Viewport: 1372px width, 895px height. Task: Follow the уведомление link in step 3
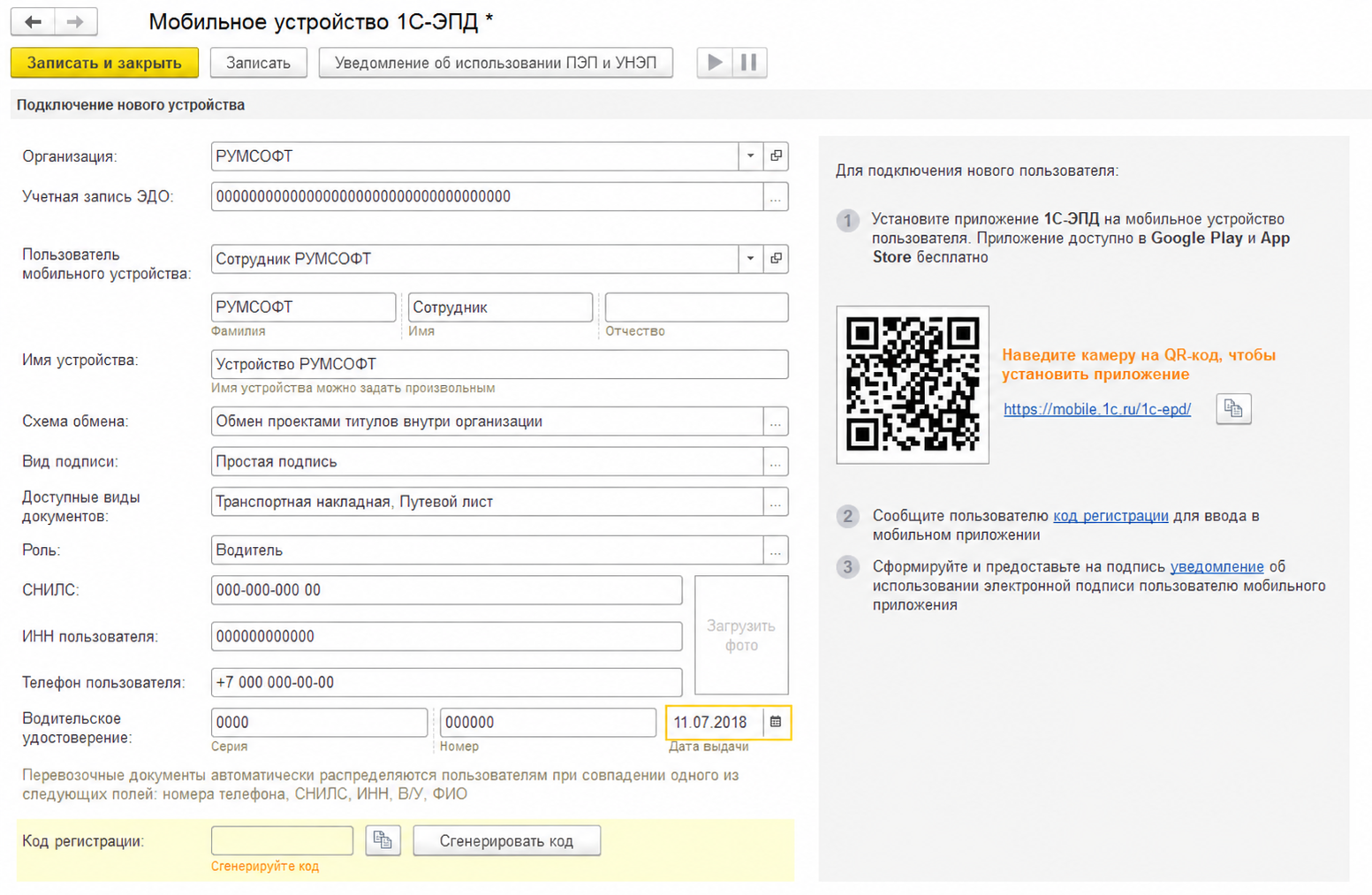tap(1217, 567)
